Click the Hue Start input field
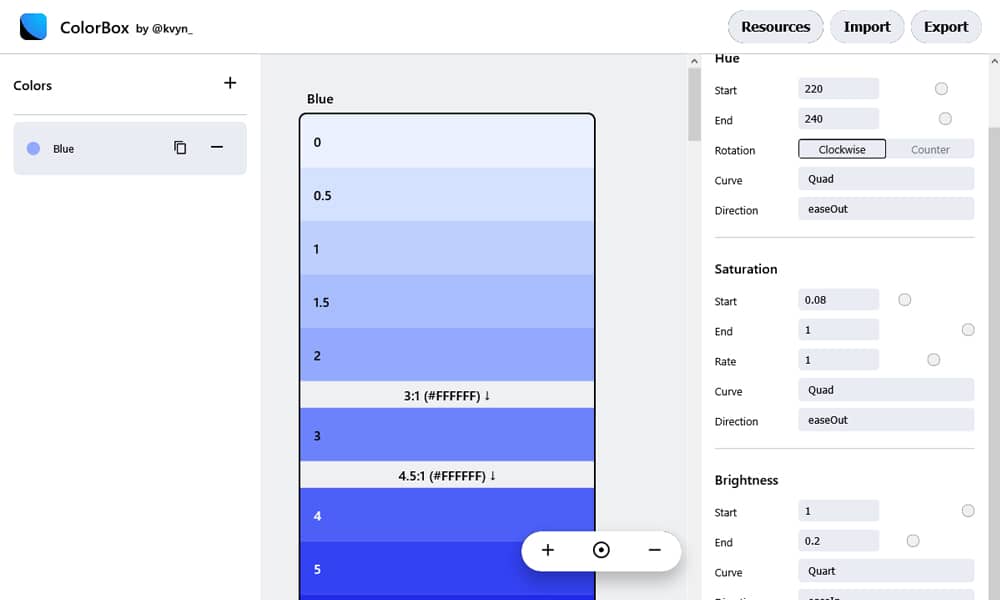The width and height of the screenshot is (1000, 600). pos(839,89)
